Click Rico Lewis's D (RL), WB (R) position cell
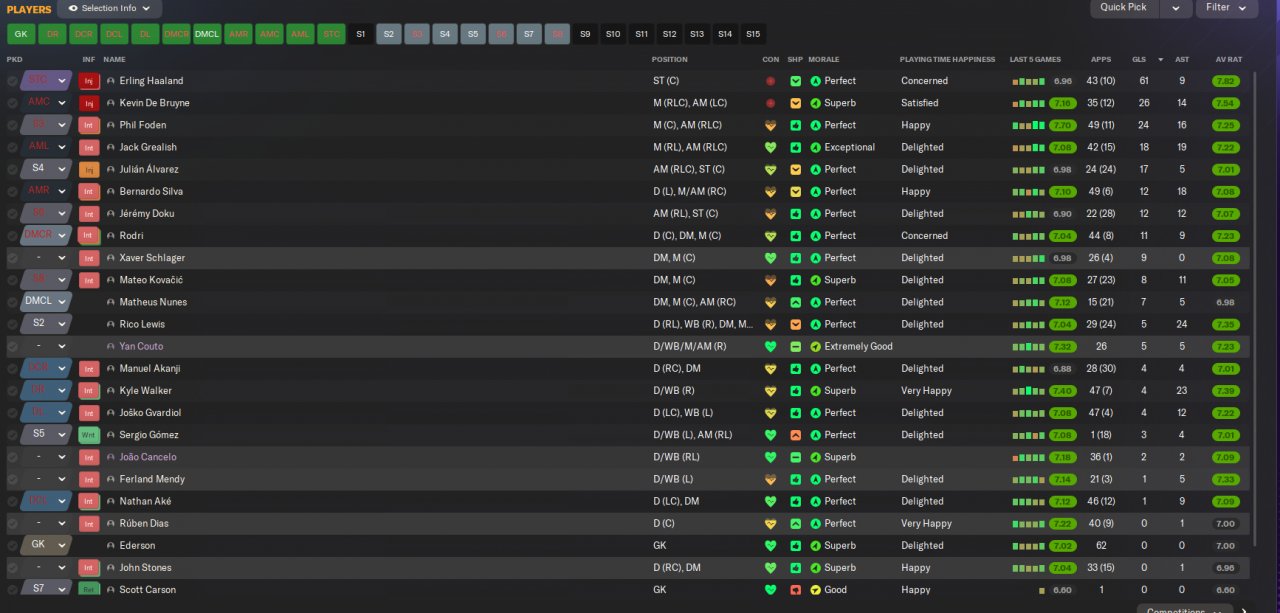 click(701, 324)
